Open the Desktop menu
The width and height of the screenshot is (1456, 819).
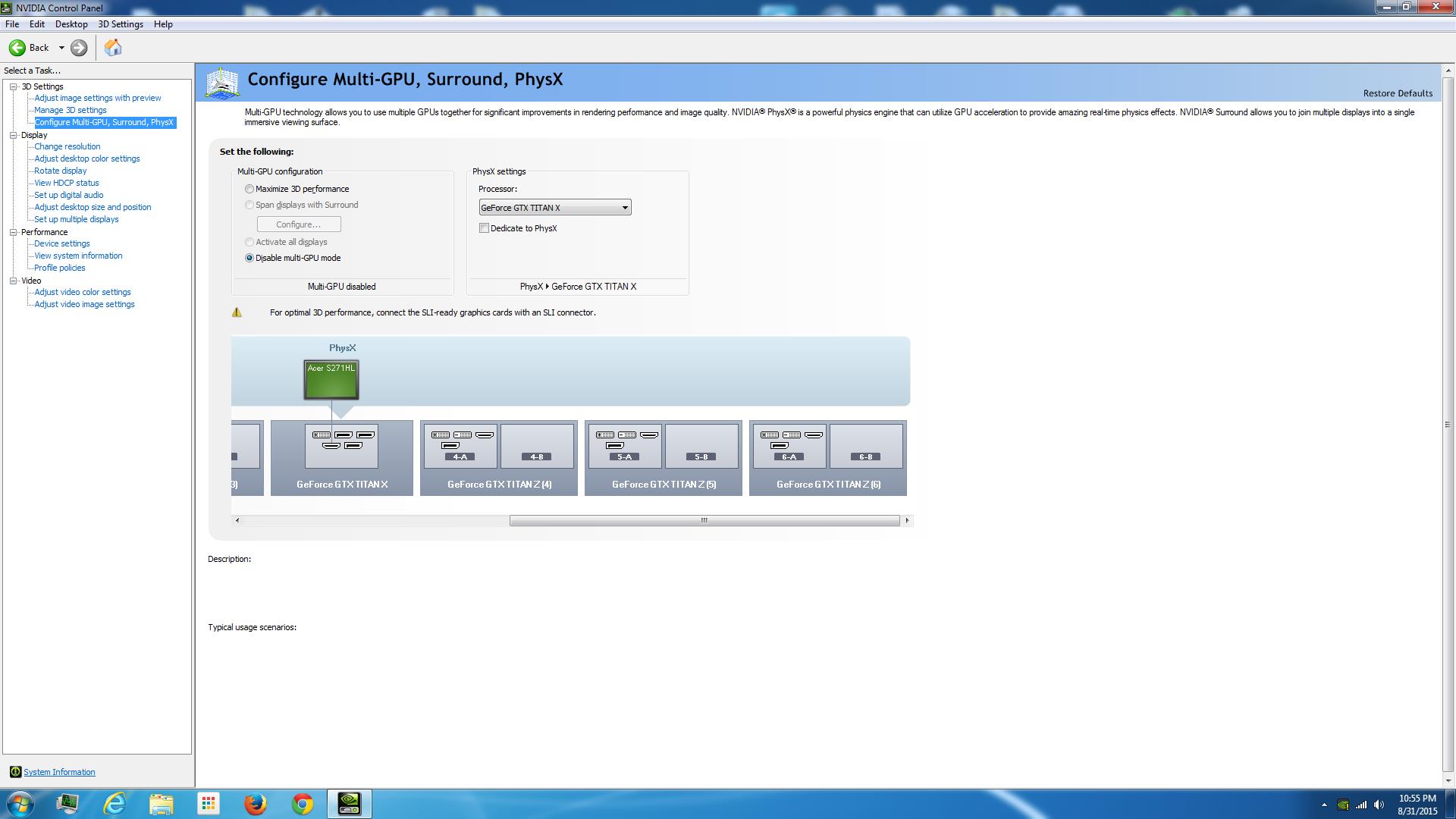(x=71, y=24)
